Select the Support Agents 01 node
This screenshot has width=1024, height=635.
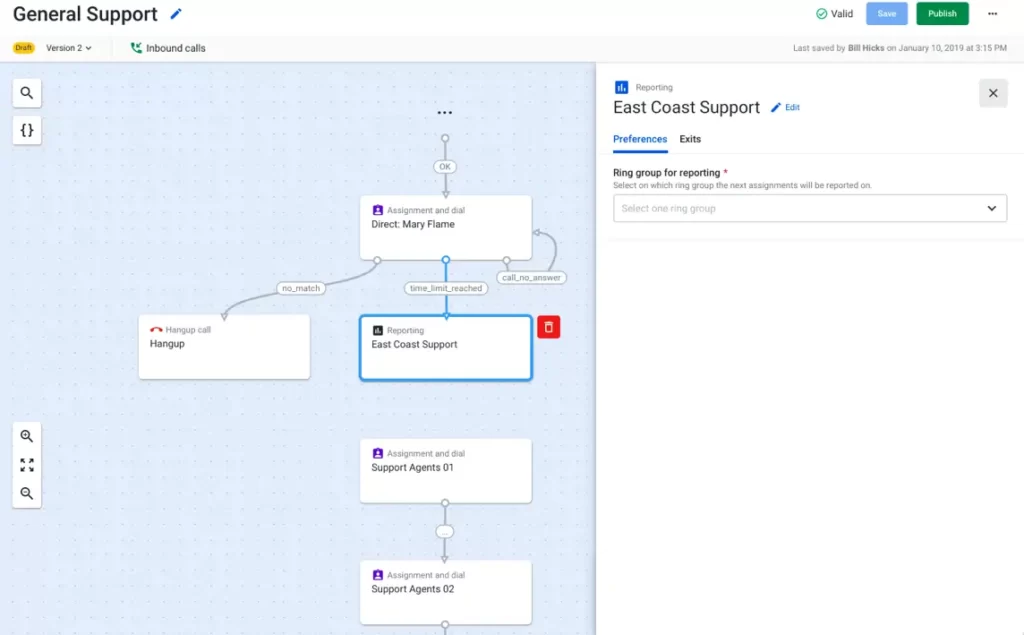(x=445, y=470)
